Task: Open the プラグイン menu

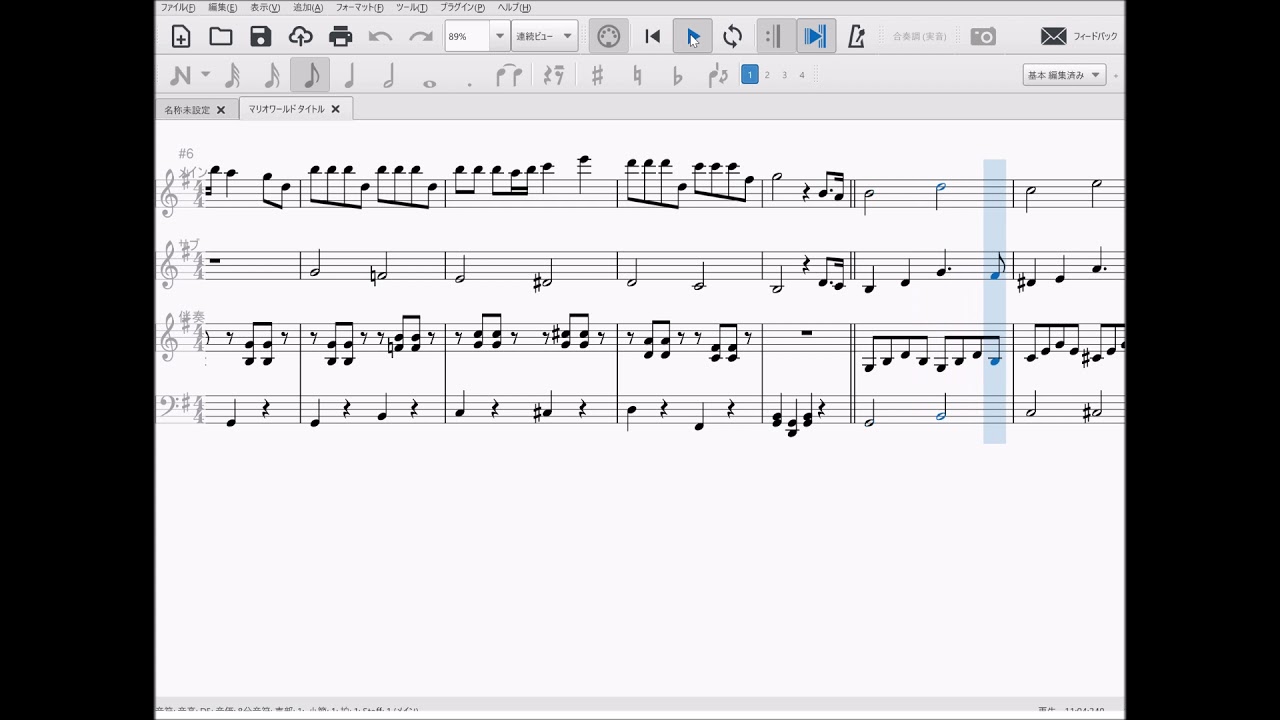Action: coord(462,8)
